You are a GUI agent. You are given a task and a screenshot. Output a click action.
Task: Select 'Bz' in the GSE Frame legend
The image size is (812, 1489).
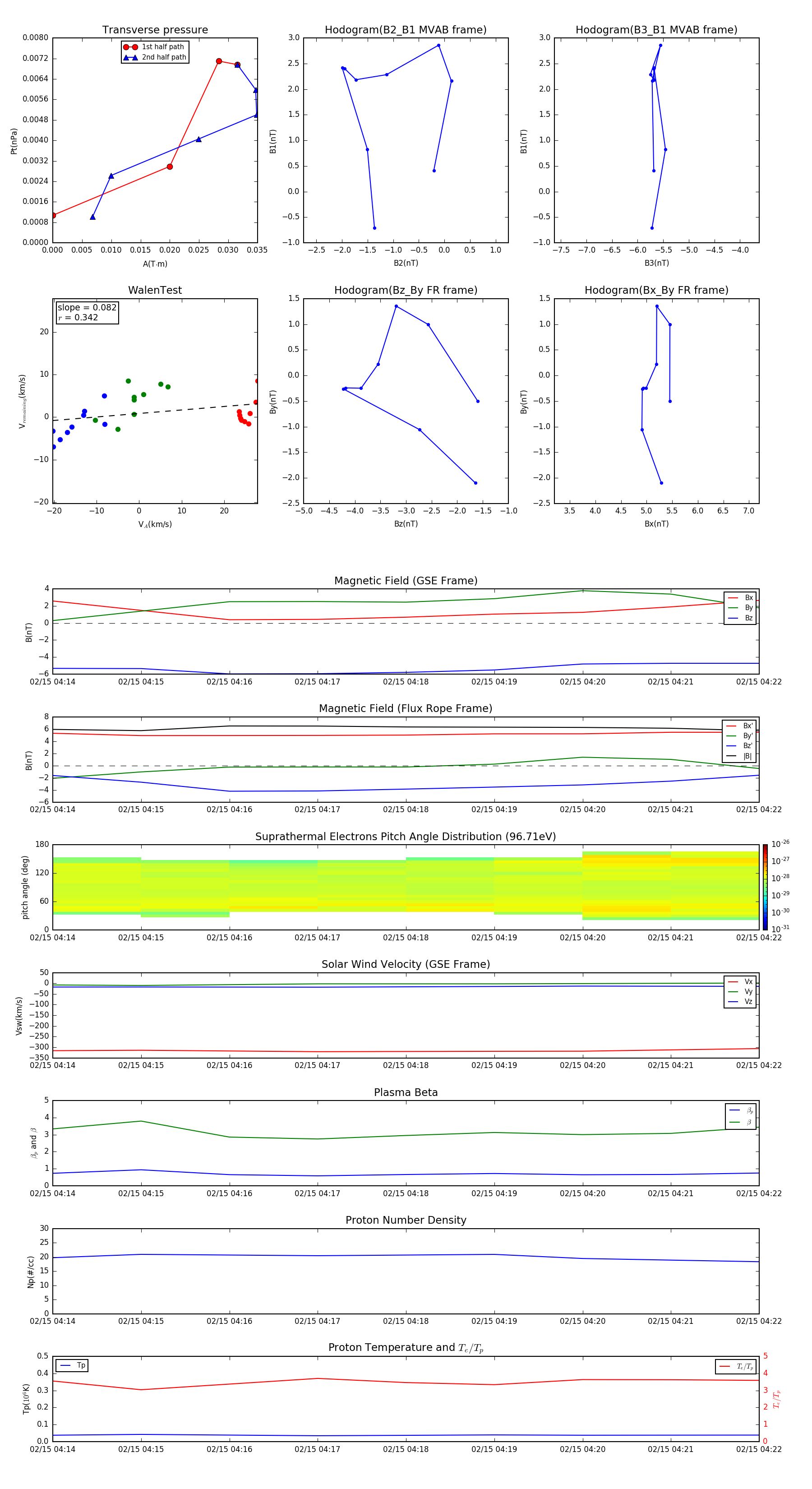coord(740,618)
